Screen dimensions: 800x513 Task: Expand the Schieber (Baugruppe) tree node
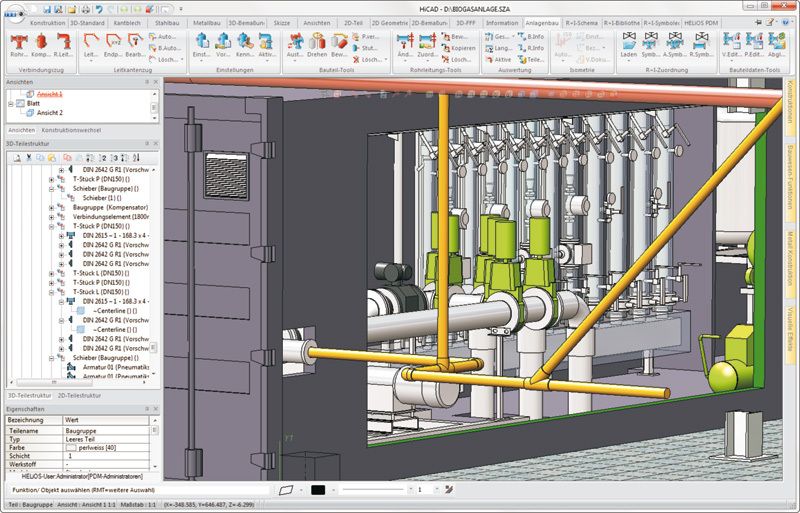51,188
